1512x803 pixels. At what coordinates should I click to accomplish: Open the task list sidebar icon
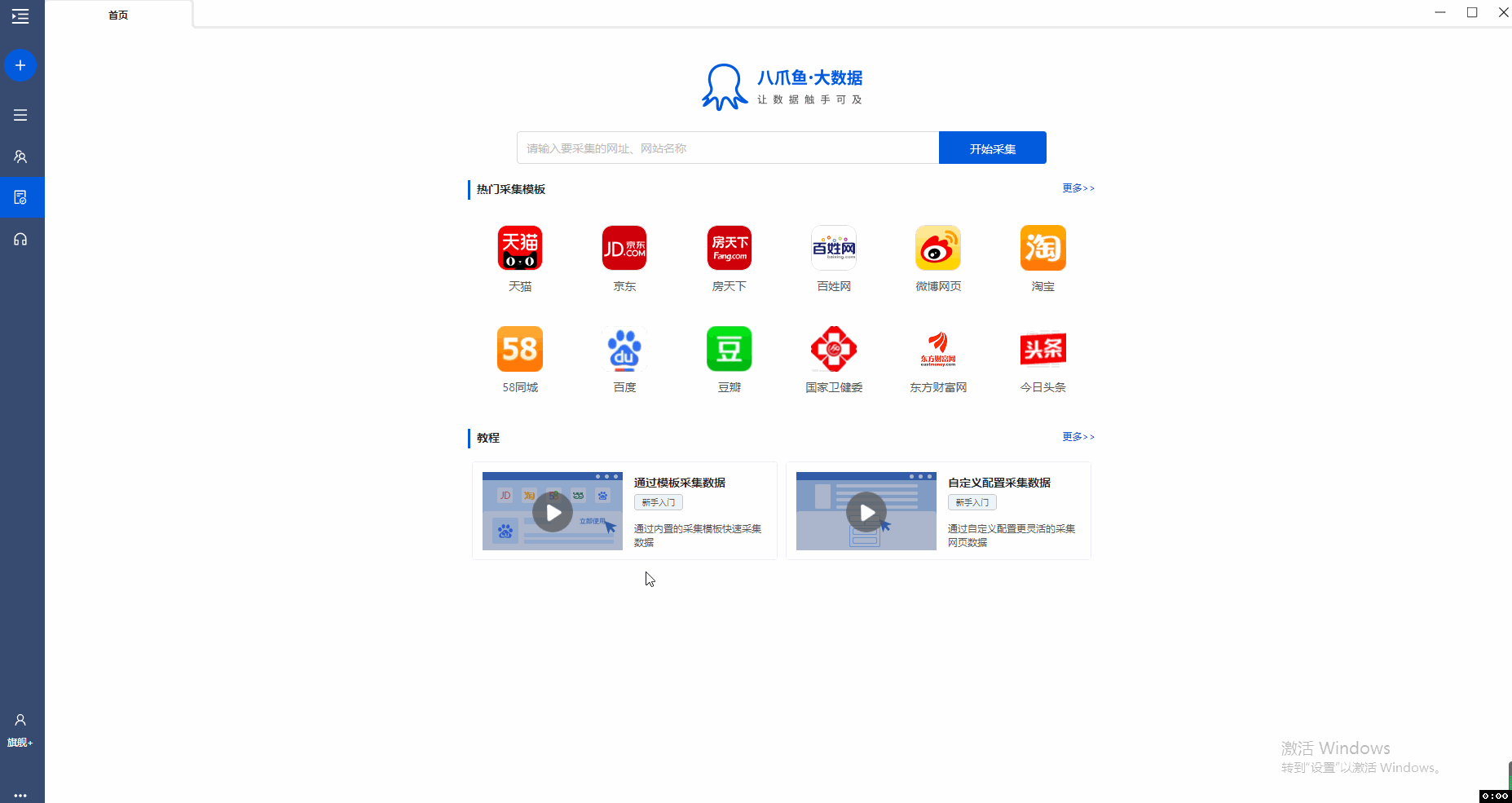click(20, 115)
